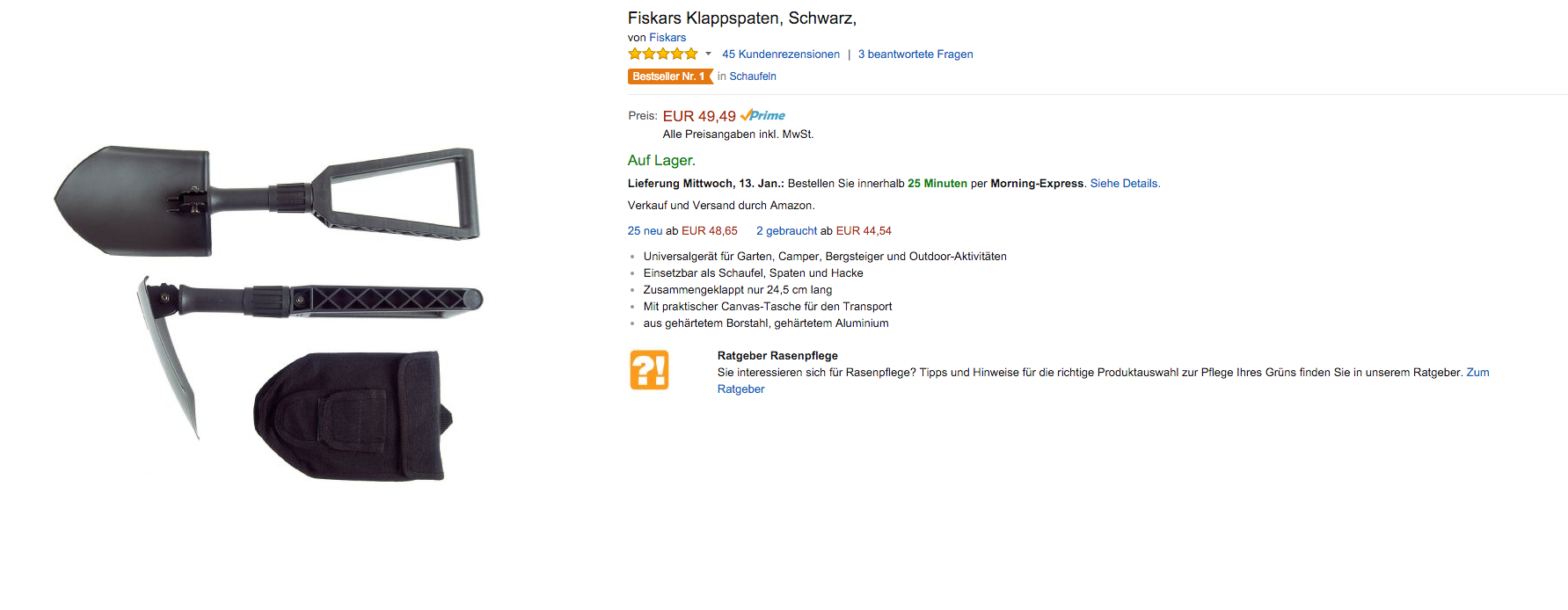Go to the Schaufeln category

click(x=753, y=76)
